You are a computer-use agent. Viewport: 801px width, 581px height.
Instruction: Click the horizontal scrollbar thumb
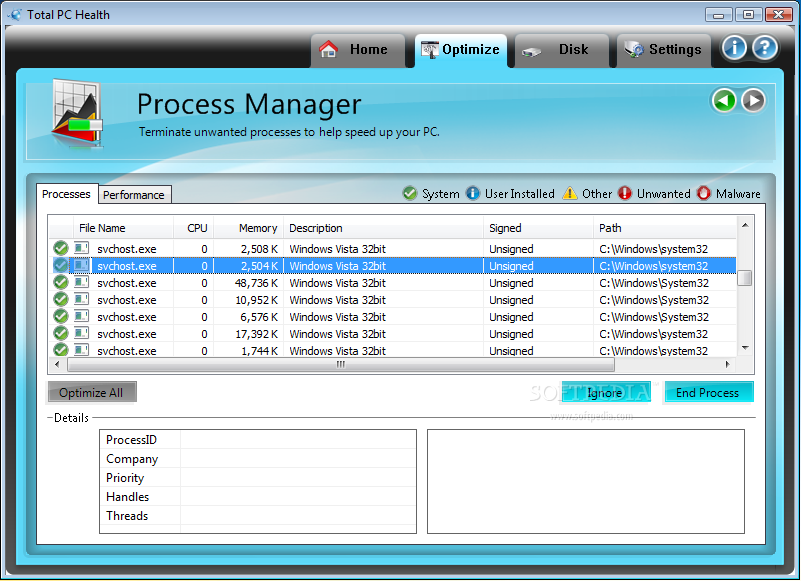click(341, 364)
